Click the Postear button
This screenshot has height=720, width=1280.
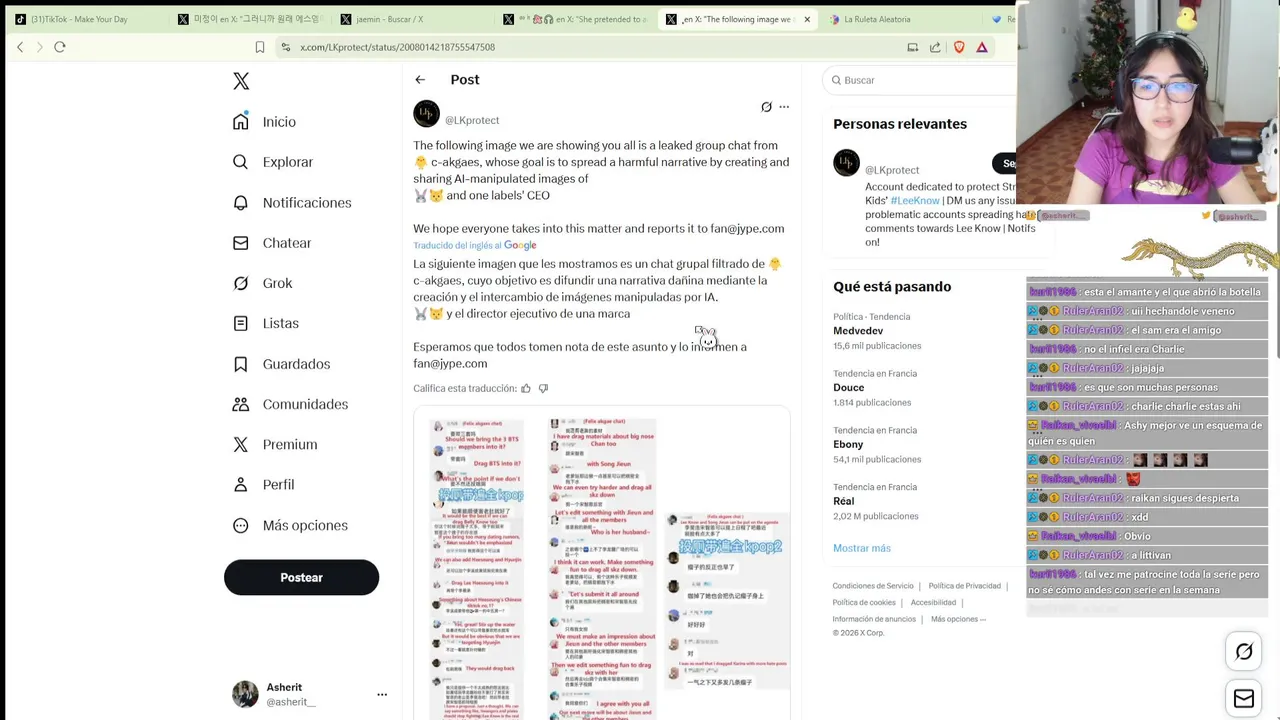click(x=301, y=577)
